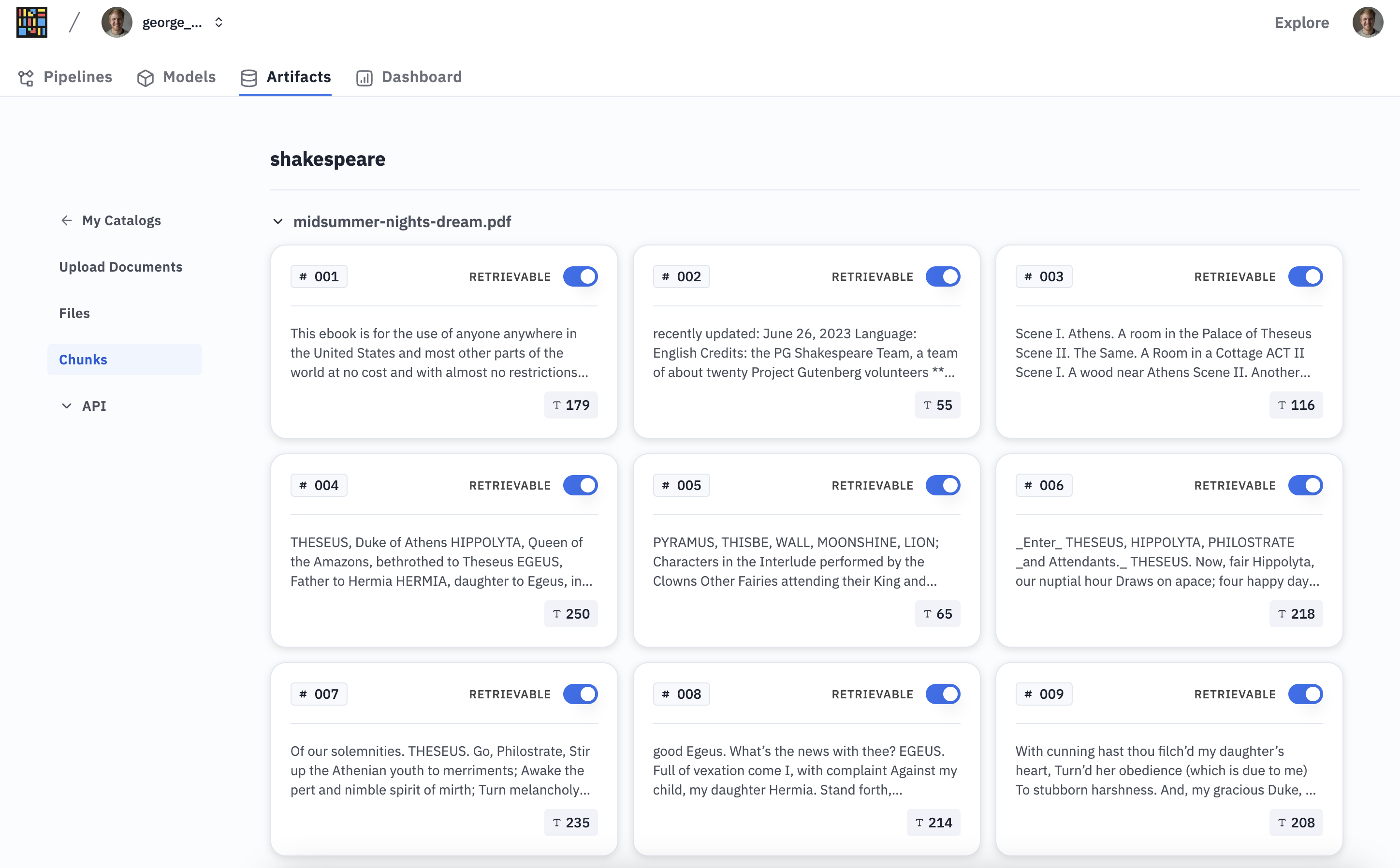Disable Retrievable toggle for chunk 002
The width and height of the screenshot is (1400, 868).
tap(942, 277)
